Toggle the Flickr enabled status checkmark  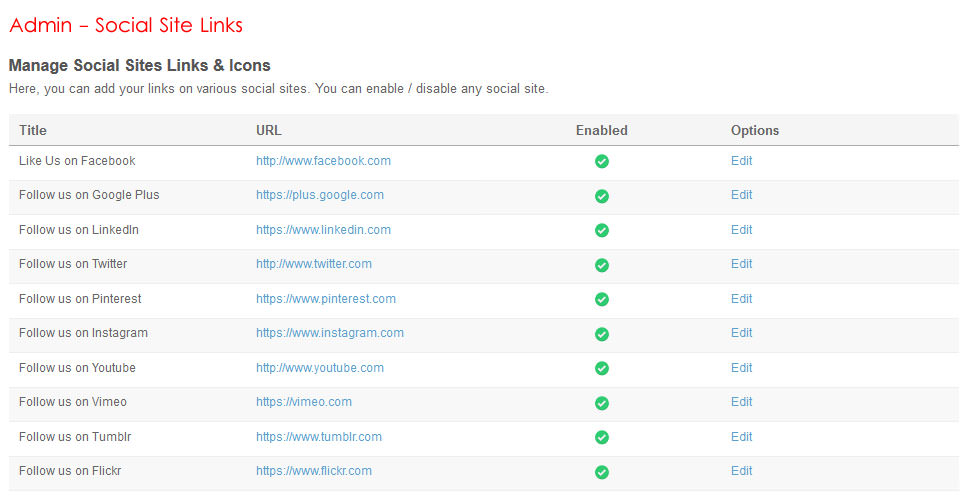(x=602, y=472)
